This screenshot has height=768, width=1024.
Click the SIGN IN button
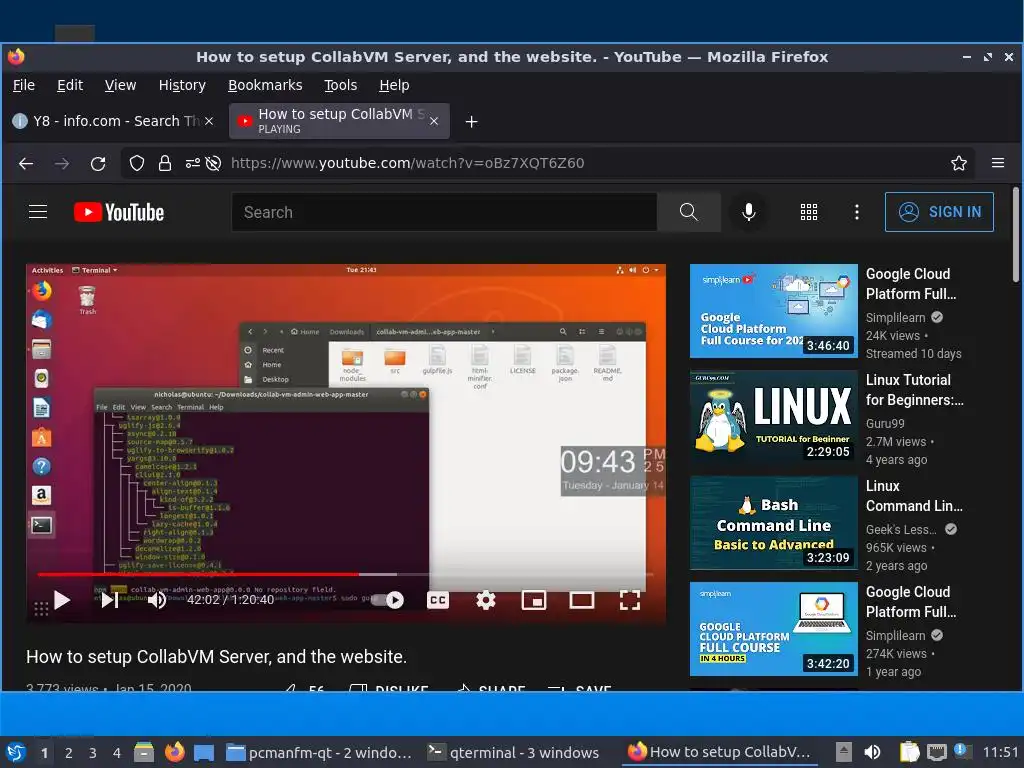[x=939, y=212]
